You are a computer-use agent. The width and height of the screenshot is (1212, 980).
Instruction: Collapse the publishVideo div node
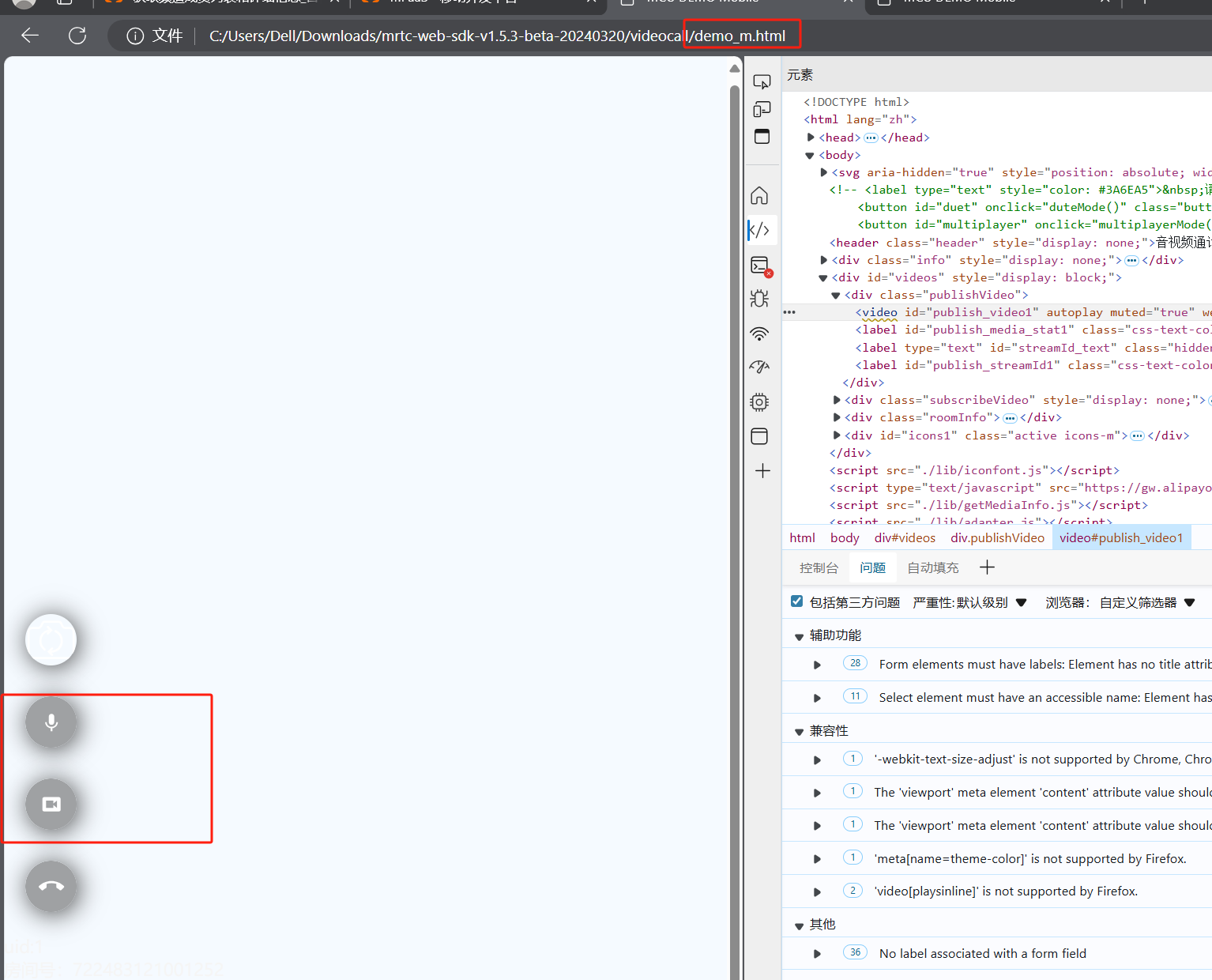[836, 296]
